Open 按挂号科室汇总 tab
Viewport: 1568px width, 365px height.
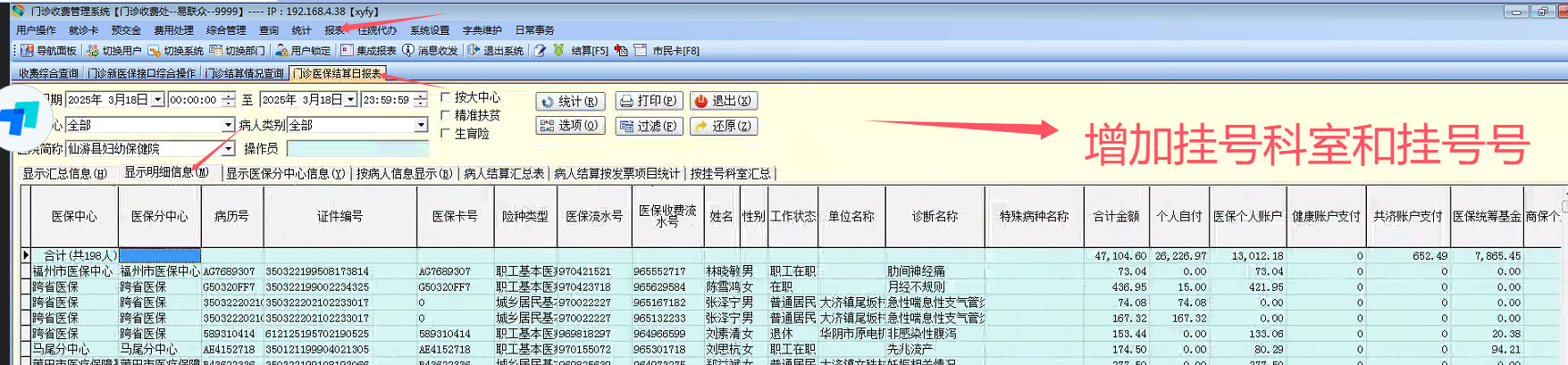[x=730, y=173]
